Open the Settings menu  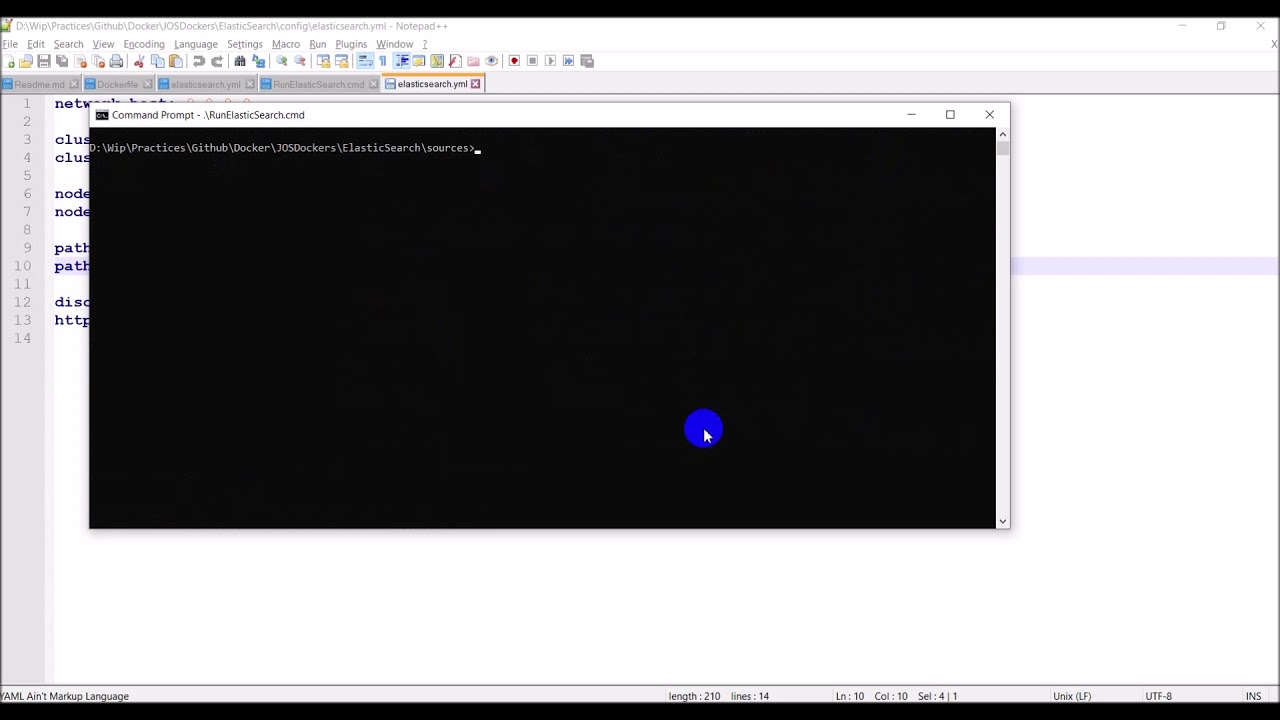[245, 44]
